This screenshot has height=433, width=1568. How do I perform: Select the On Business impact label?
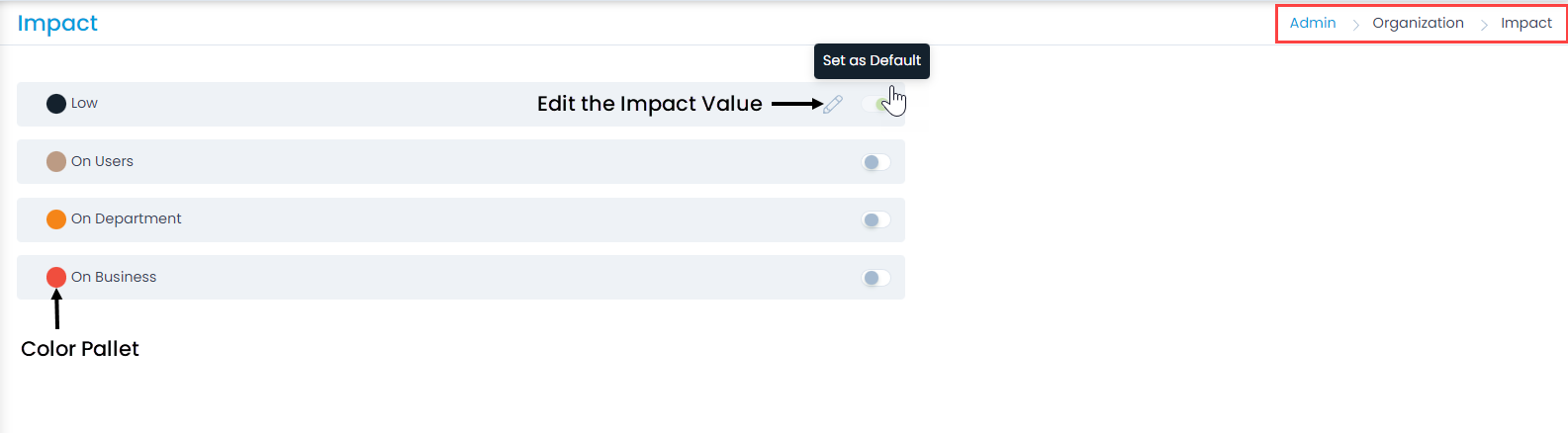(x=114, y=277)
